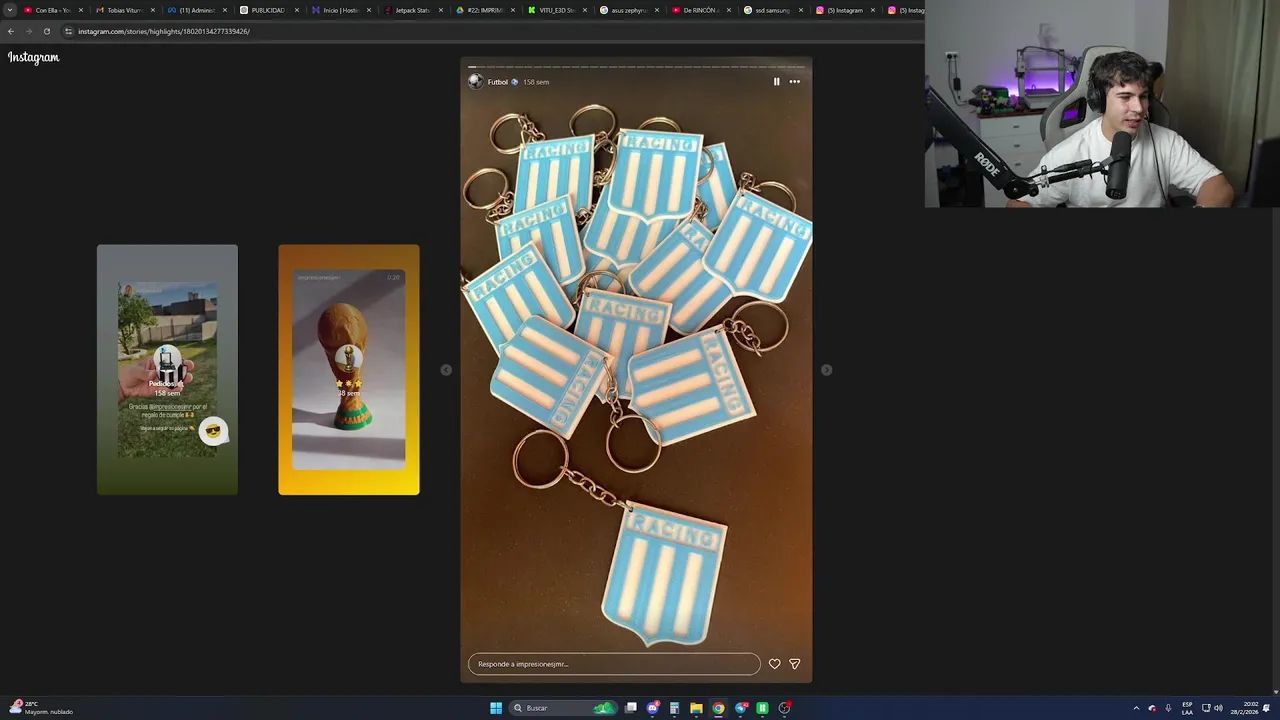The height and width of the screenshot is (720, 1280).
Task: Close the Jetpack Stats tab
Action: (x=441, y=10)
